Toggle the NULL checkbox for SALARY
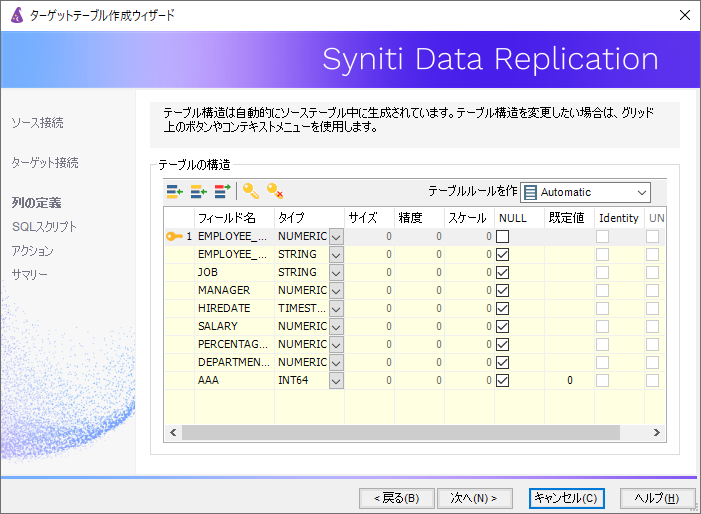 coord(503,327)
